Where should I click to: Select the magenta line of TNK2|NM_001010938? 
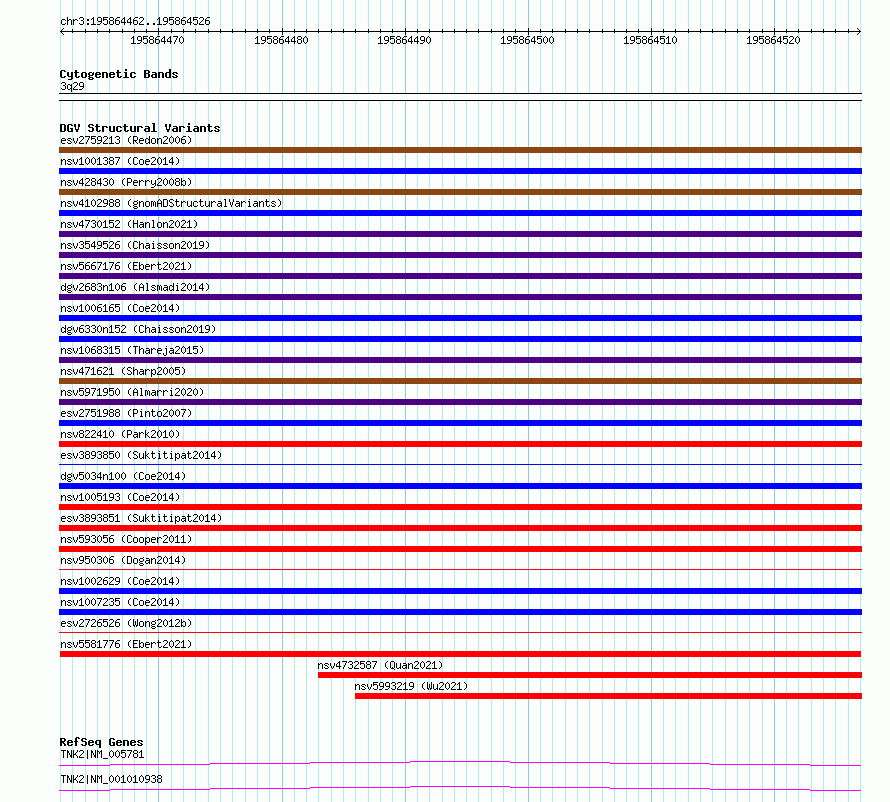coord(460,788)
